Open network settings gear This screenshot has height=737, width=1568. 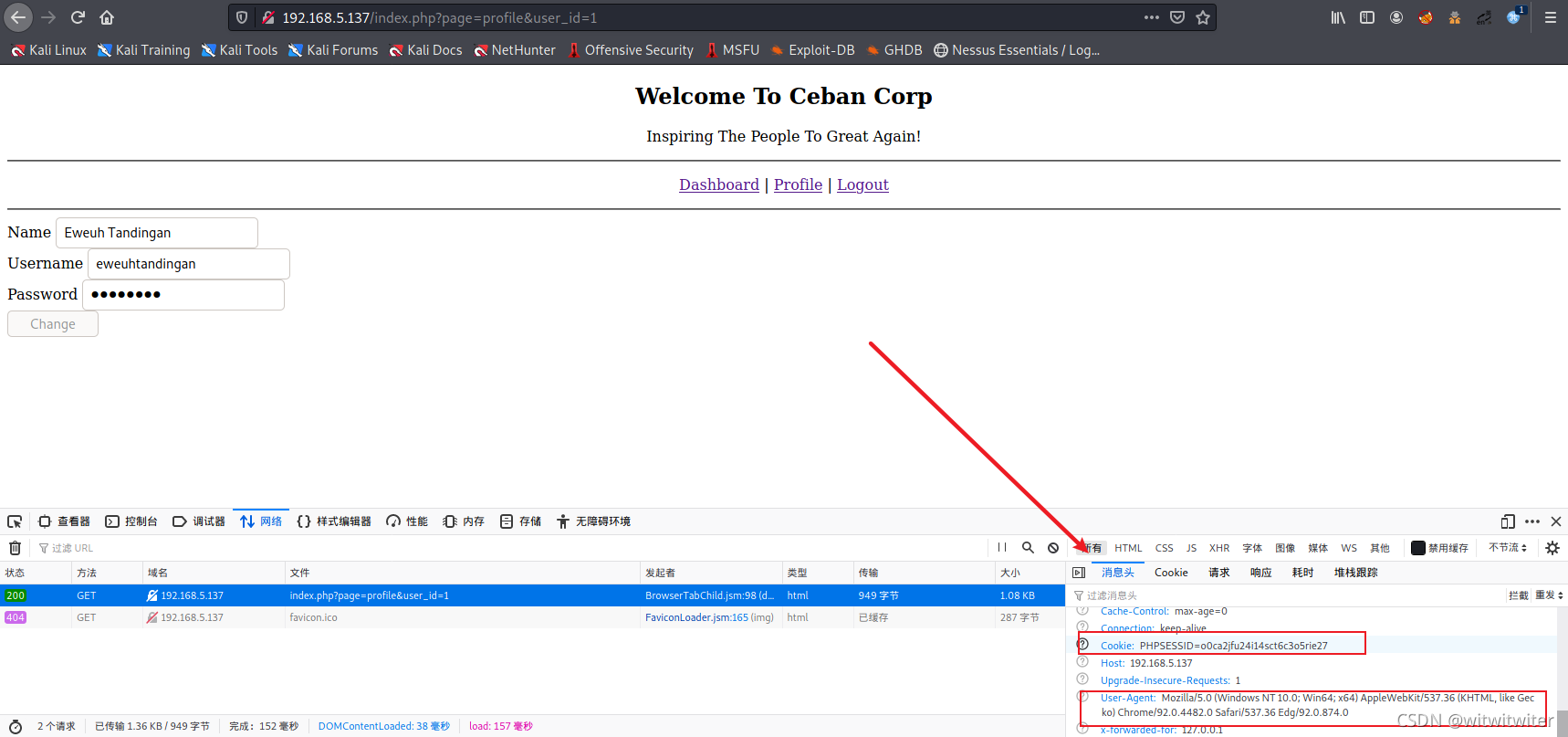coord(1552,548)
